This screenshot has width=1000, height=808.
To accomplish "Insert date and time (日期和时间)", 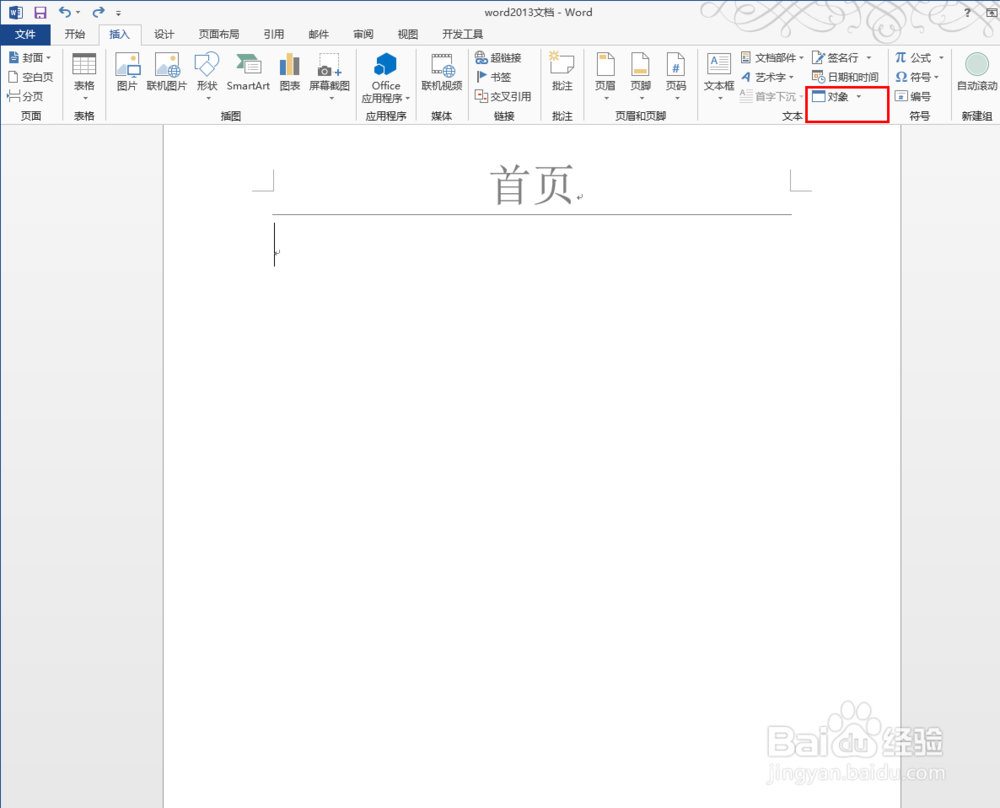I will (x=845, y=77).
